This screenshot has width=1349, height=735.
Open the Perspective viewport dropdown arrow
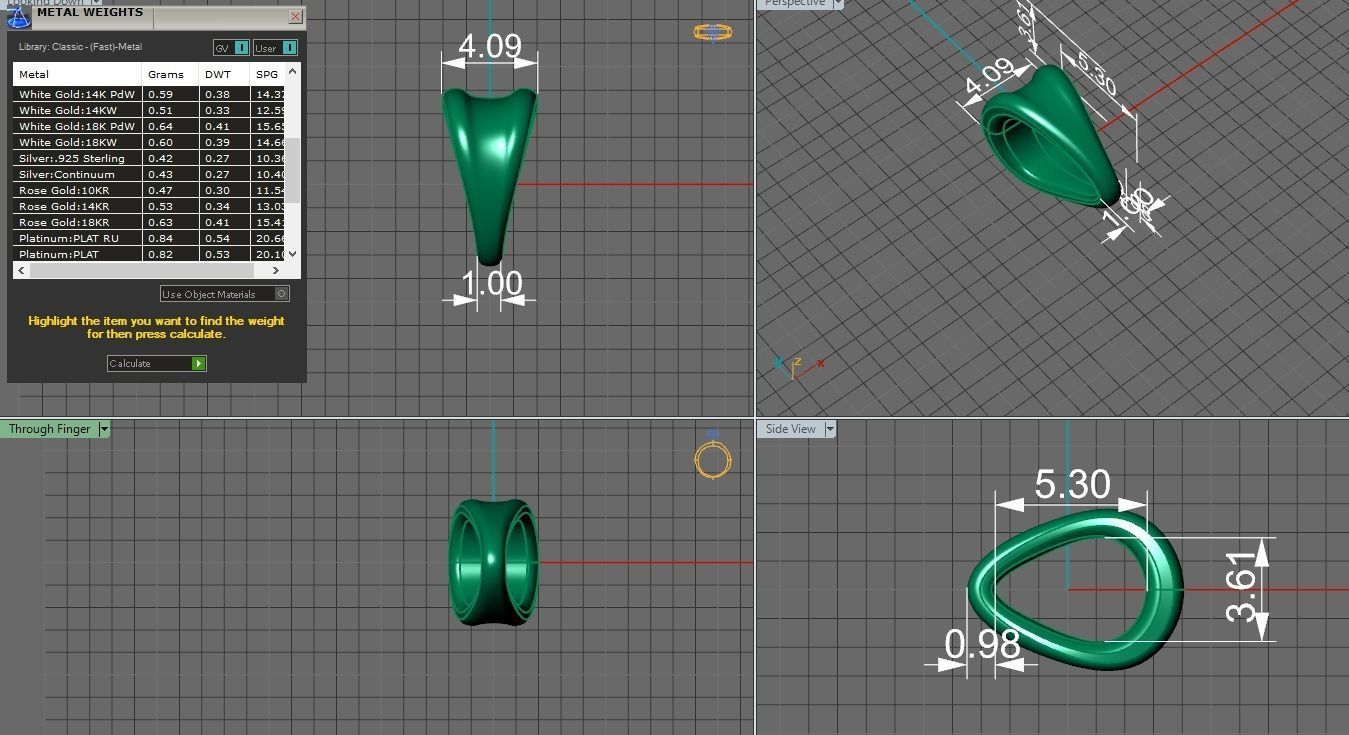[838, 4]
